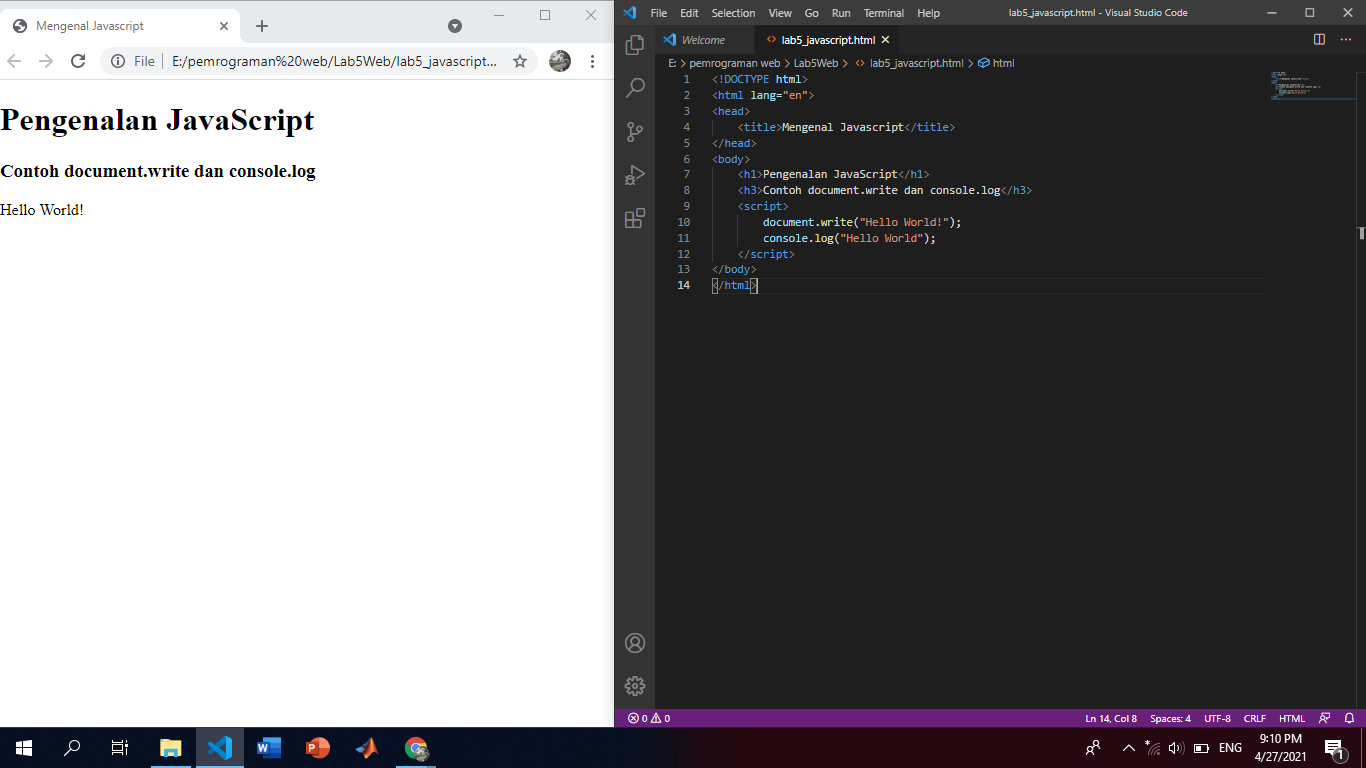Open the Extensions view
The image size is (1366, 768).
pos(634,218)
